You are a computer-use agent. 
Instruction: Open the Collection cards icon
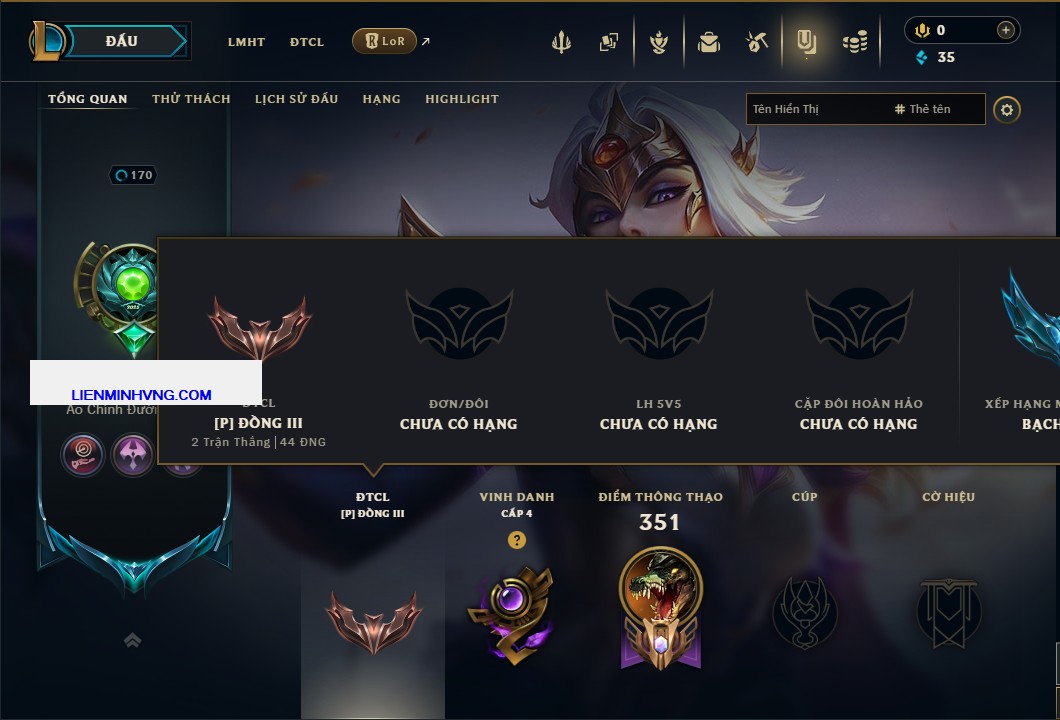608,43
